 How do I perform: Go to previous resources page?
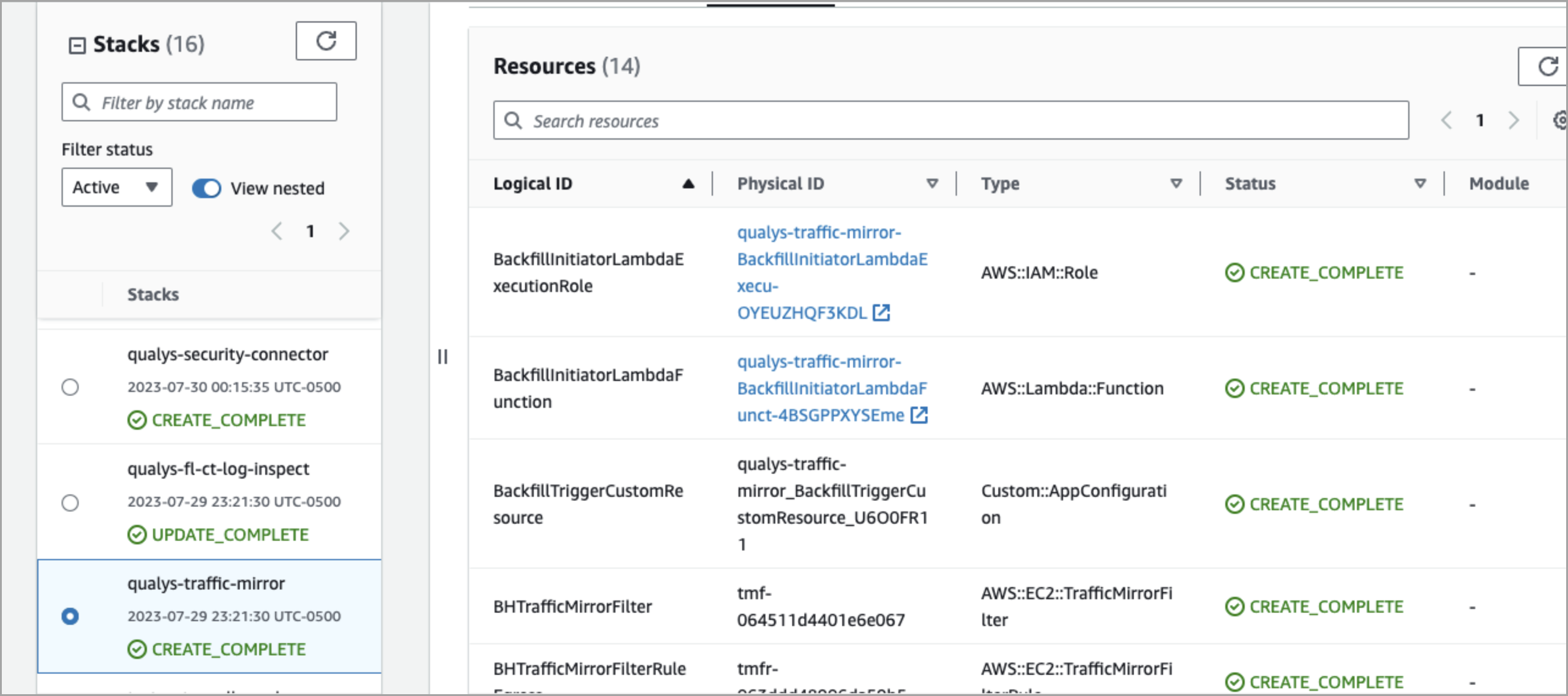point(1446,120)
